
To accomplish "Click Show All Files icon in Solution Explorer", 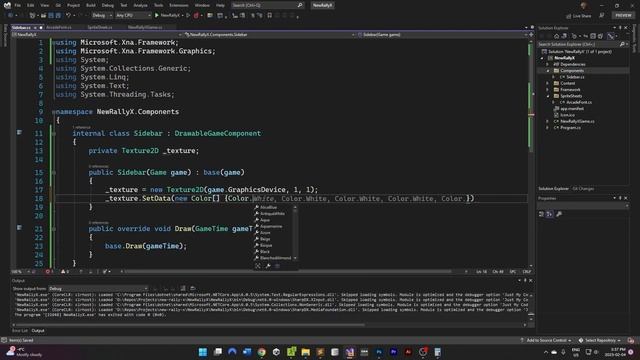I will 600,36.
